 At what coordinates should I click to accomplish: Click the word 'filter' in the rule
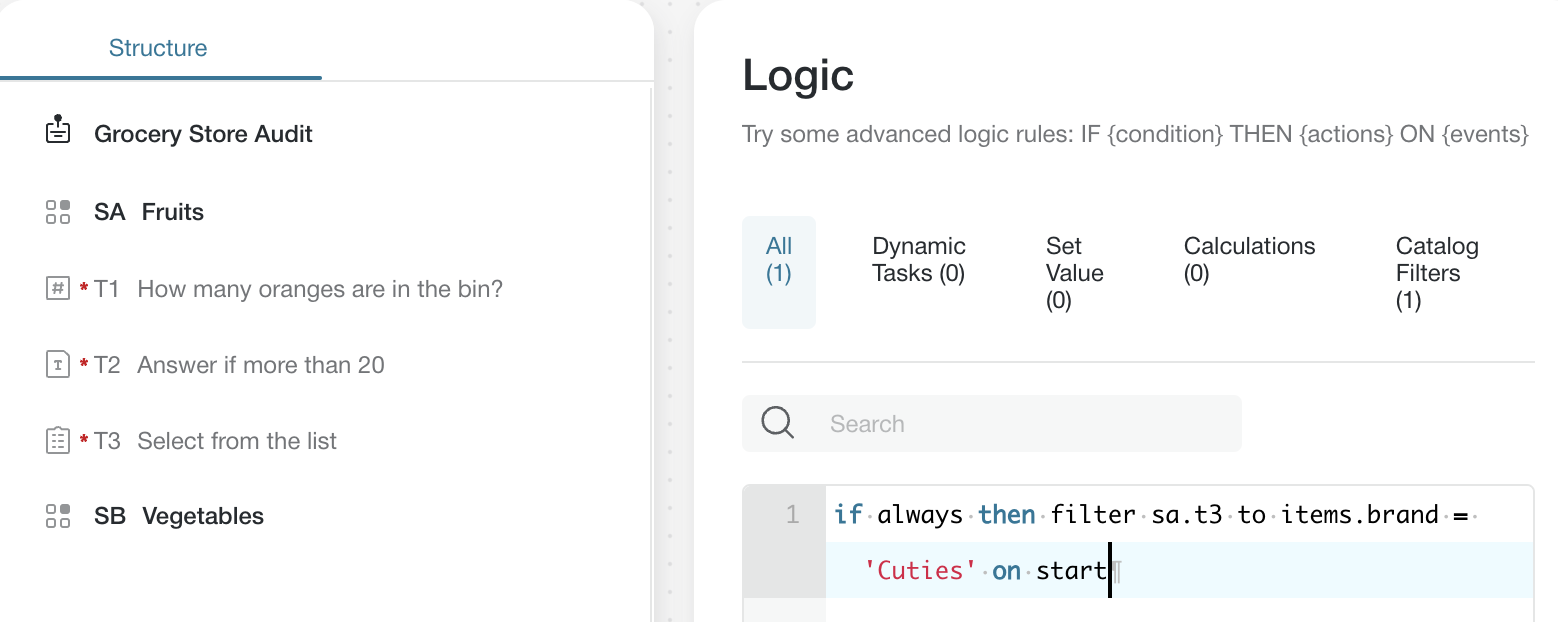[x=1093, y=515]
